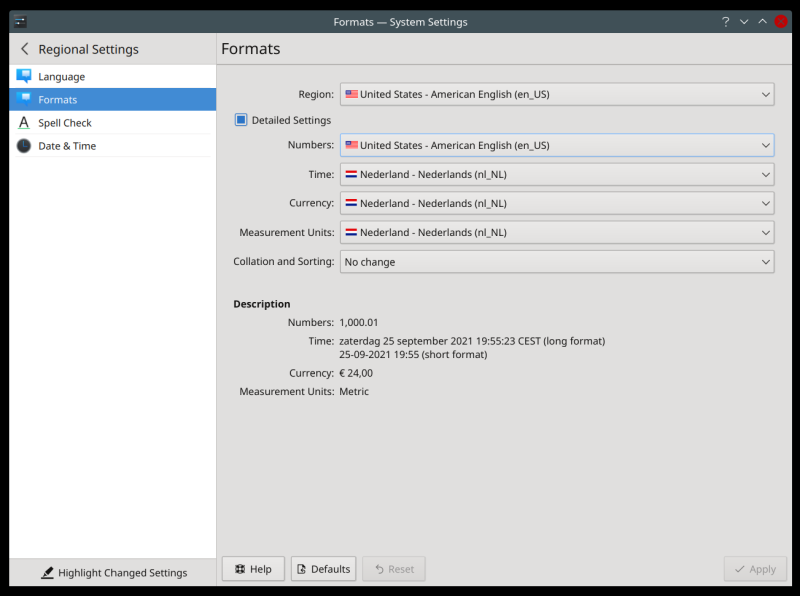Click the US flag in Region field
The height and width of the screenshot is (596, 800).
351,94
